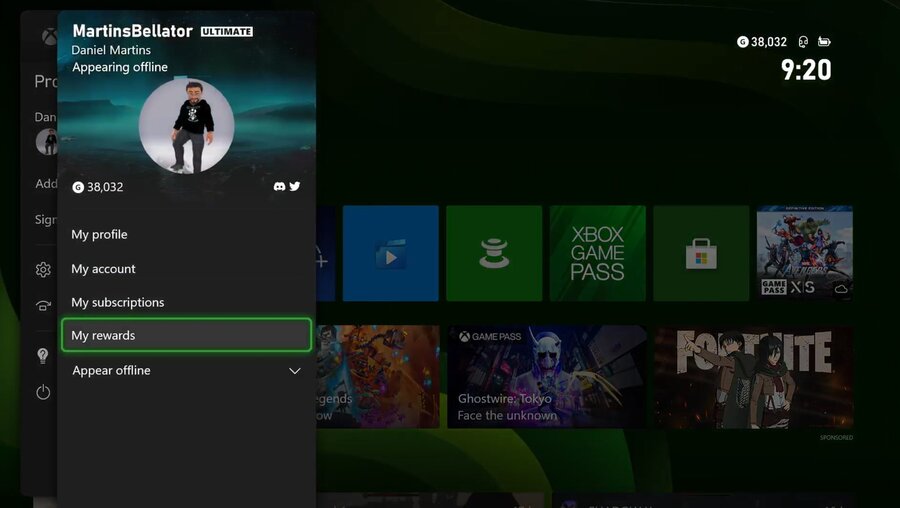Click the small profile avatar in sidebar

(x=46, y=142)
